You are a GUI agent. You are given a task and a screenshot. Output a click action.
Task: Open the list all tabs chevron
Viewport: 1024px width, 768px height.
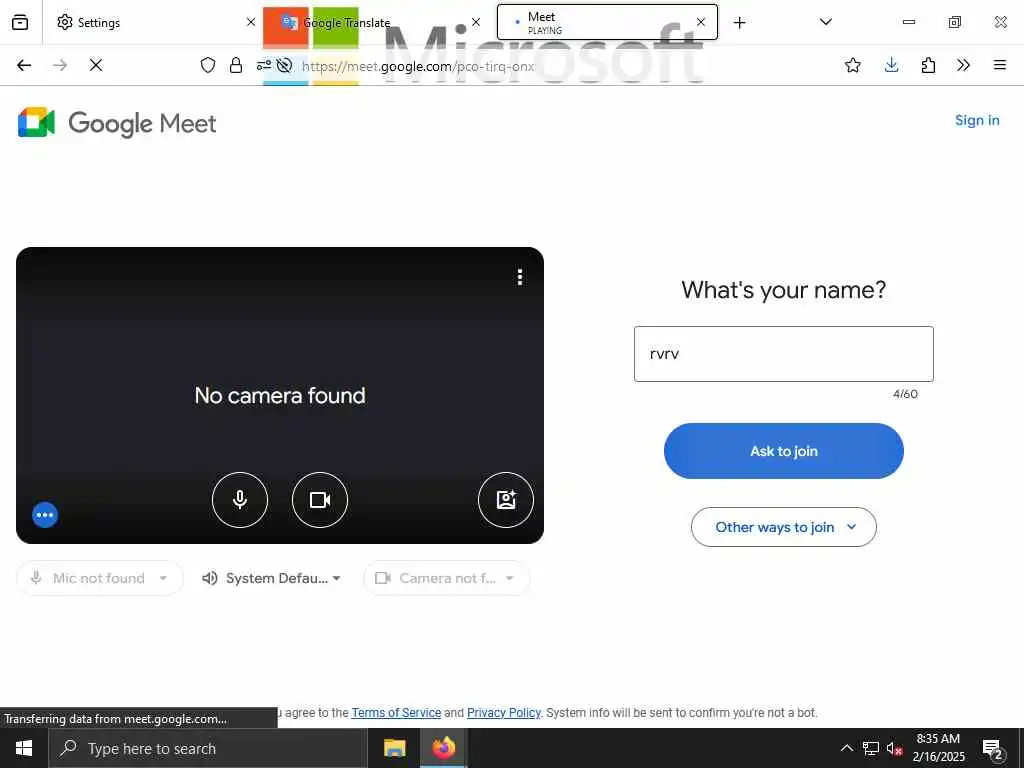pyautogui.click(x=825, y=22)
